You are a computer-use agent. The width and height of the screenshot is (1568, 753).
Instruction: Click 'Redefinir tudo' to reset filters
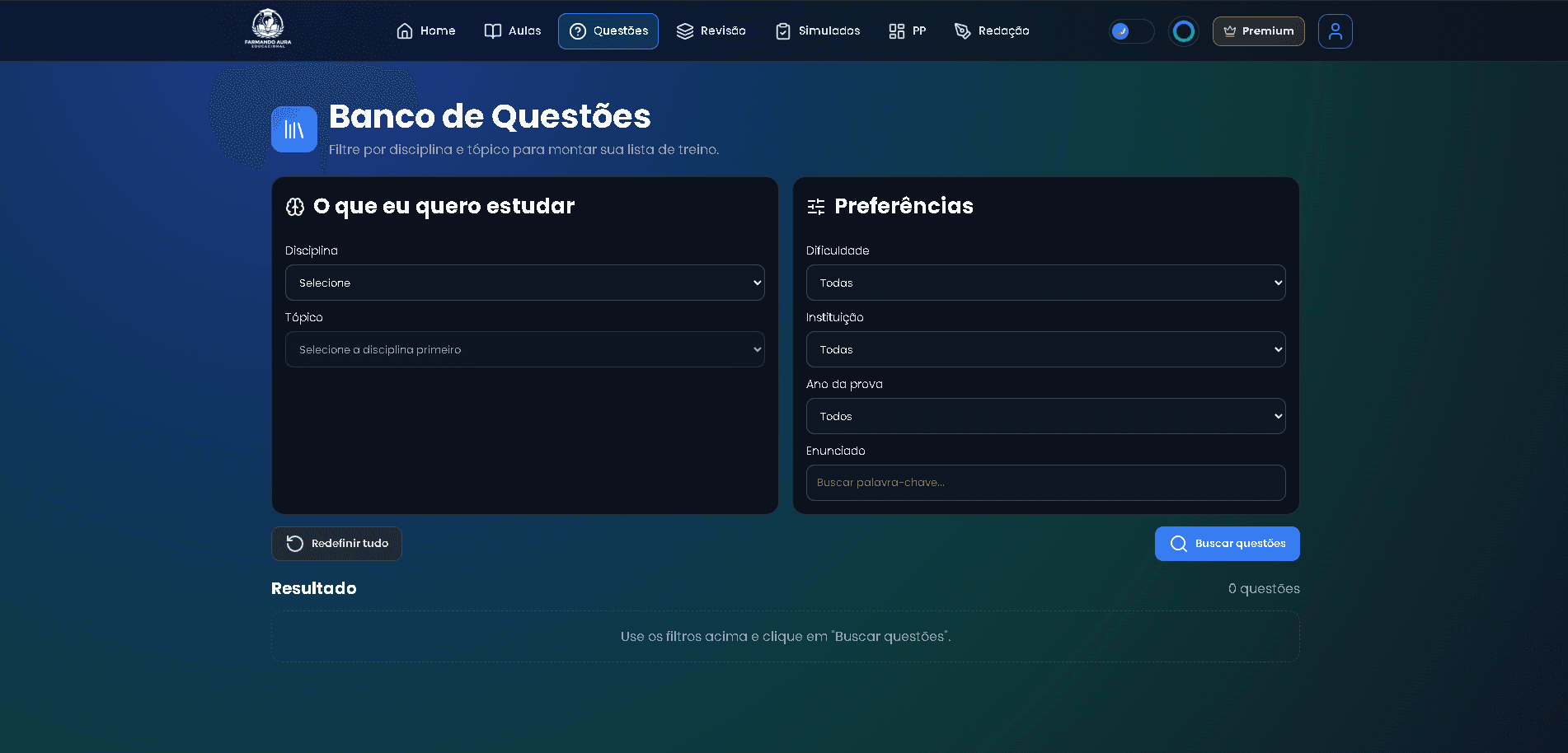tap(336, 544)
